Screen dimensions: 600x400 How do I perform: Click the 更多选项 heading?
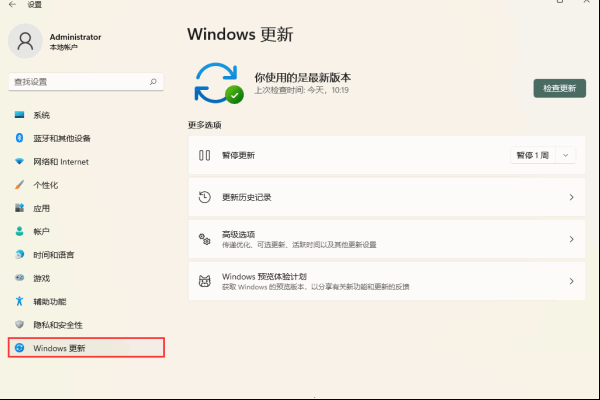204,125
